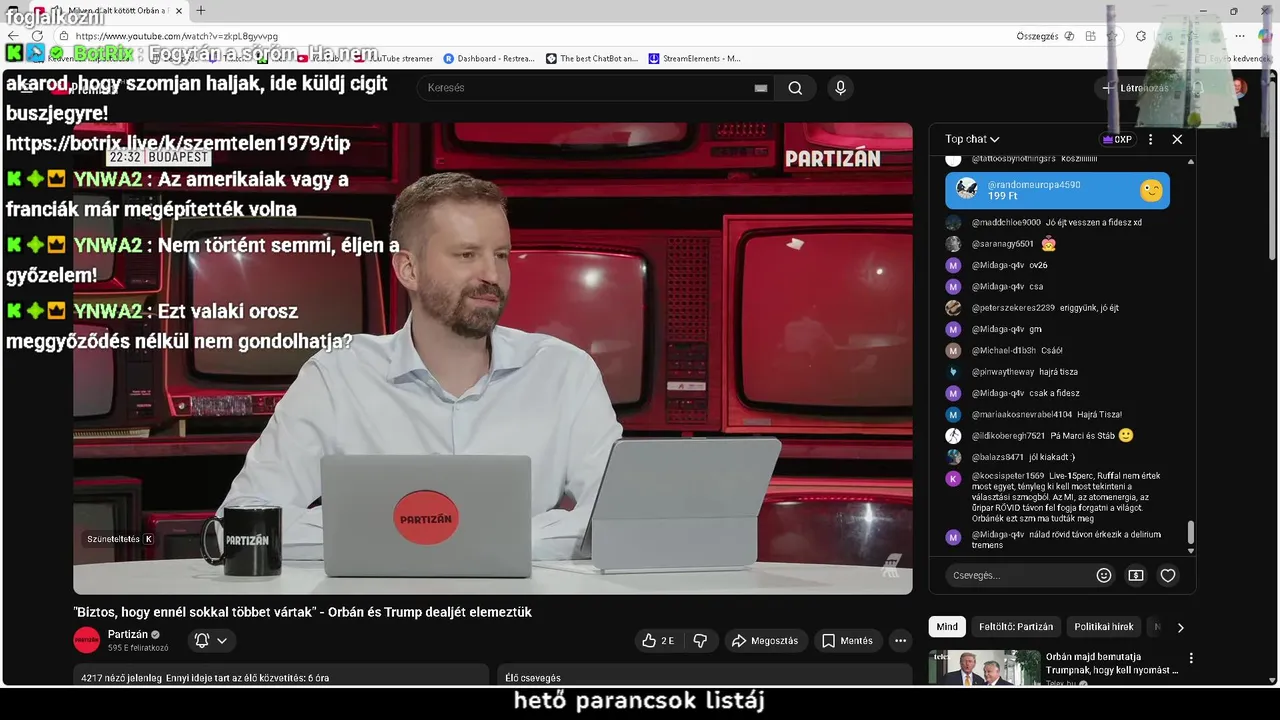Type a message in the Csevegés field
The image size is (1280, 720).
pos(1018,575)
